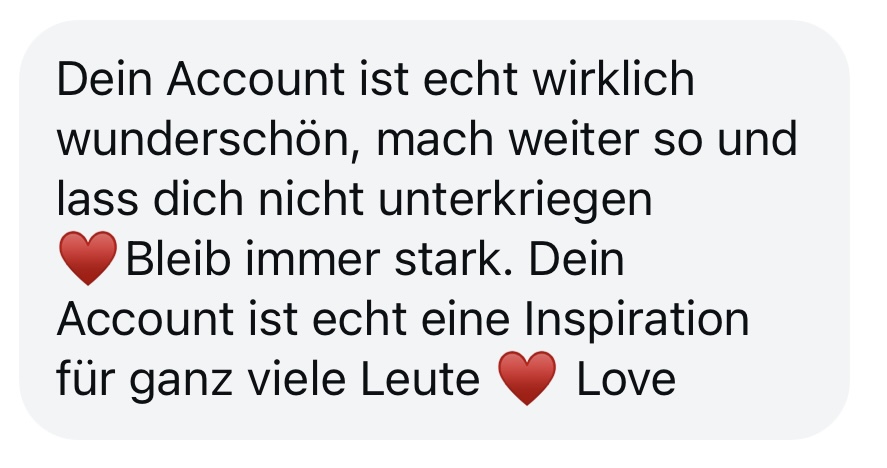This screenshot has width=887, height=468.
Task: Click the word "unterkriegen" in the message
Action: (x=515, y=201)
